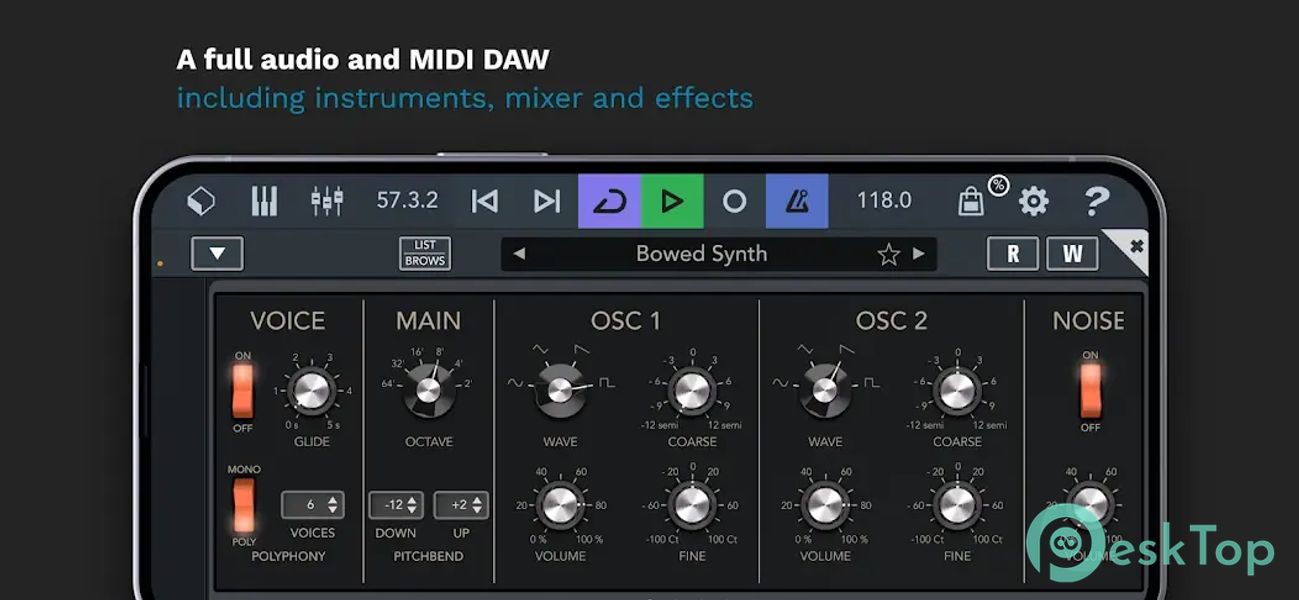Screen dimensions: 1299x600
Task: Click the OSC 1 FINE knob
Action: coord(691,505)
